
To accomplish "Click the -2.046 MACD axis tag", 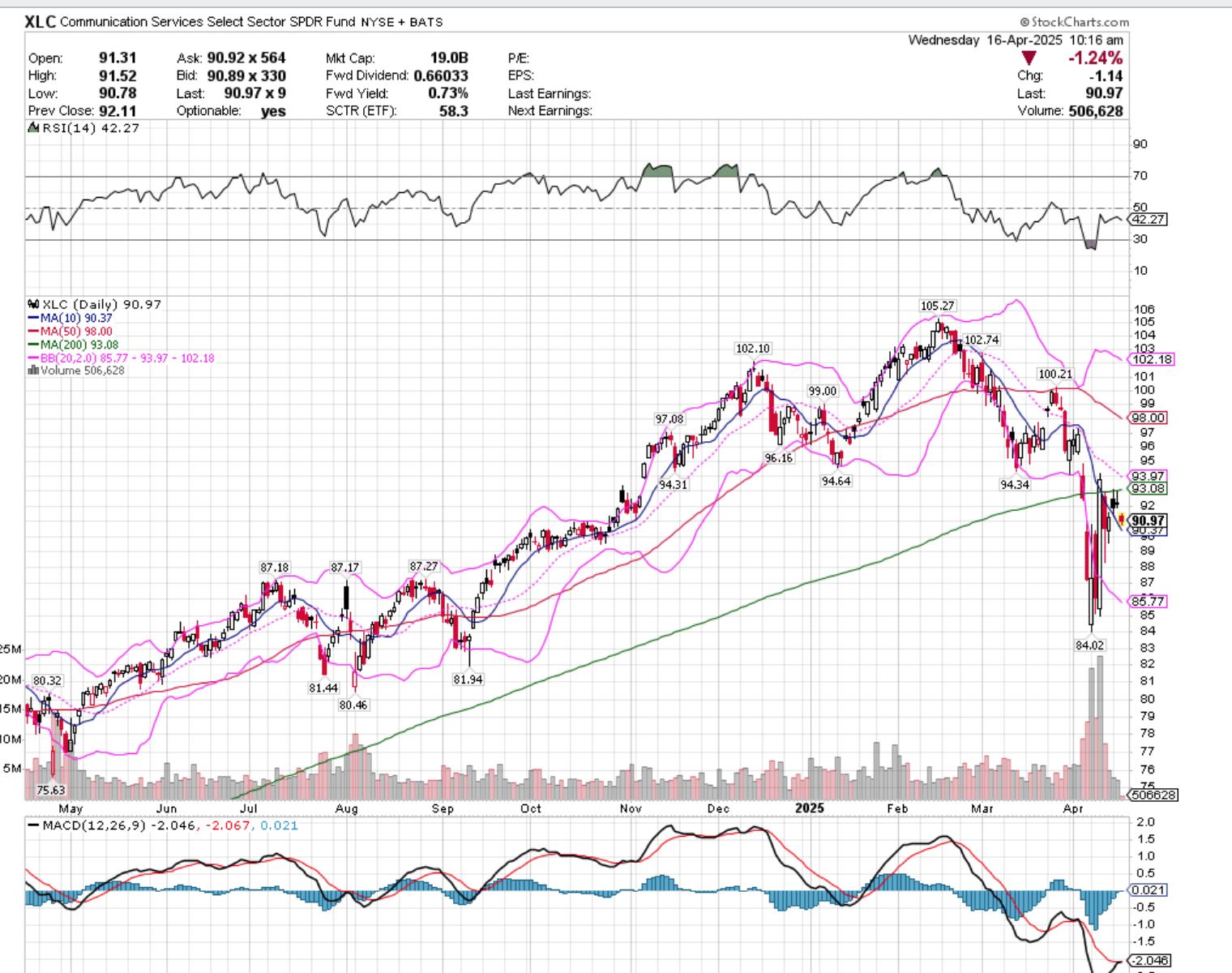I will coord(1149,961).
